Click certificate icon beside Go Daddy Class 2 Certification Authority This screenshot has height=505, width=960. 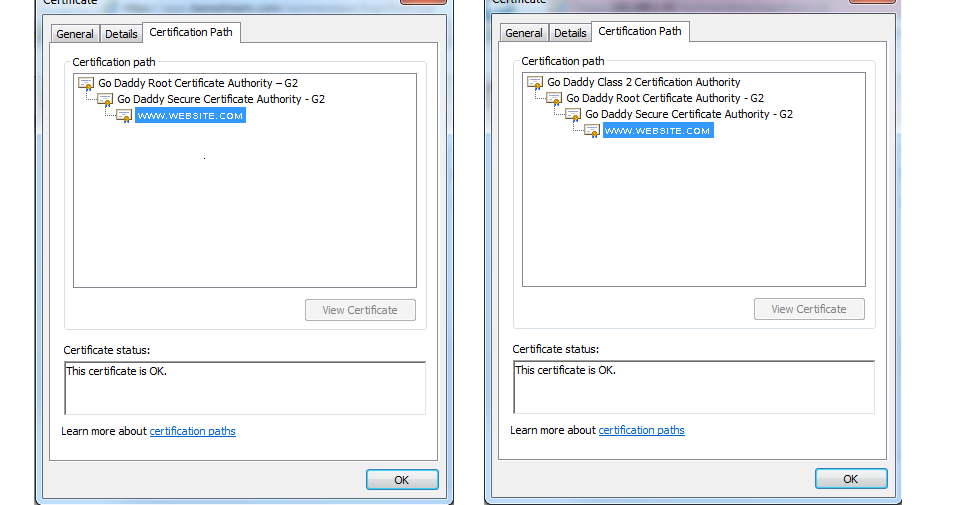[535, 82]
